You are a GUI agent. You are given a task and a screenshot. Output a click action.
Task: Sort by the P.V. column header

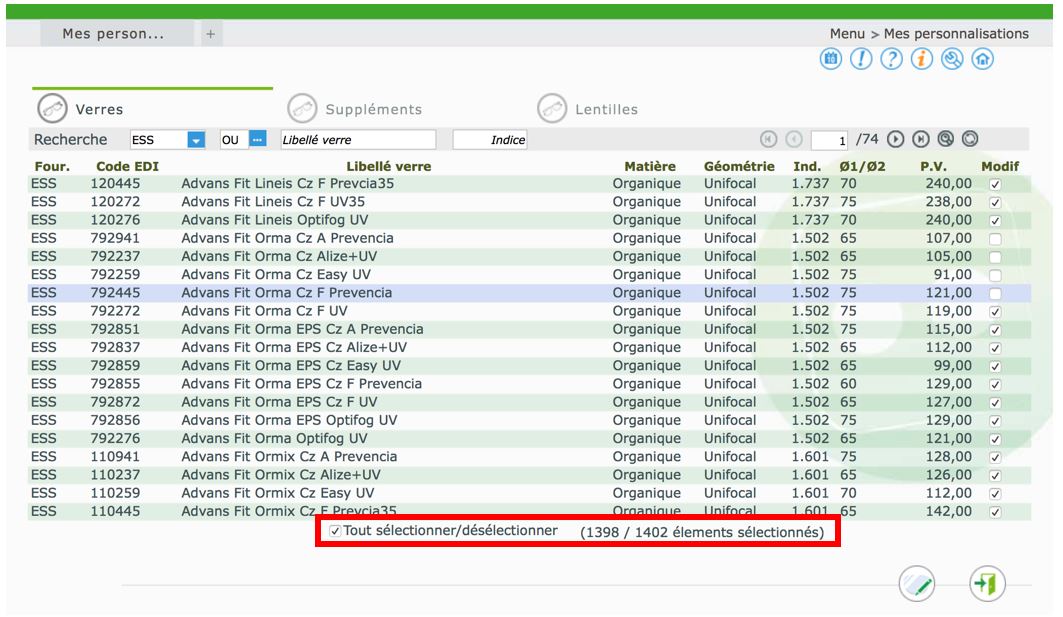click(x=934, y=166)
